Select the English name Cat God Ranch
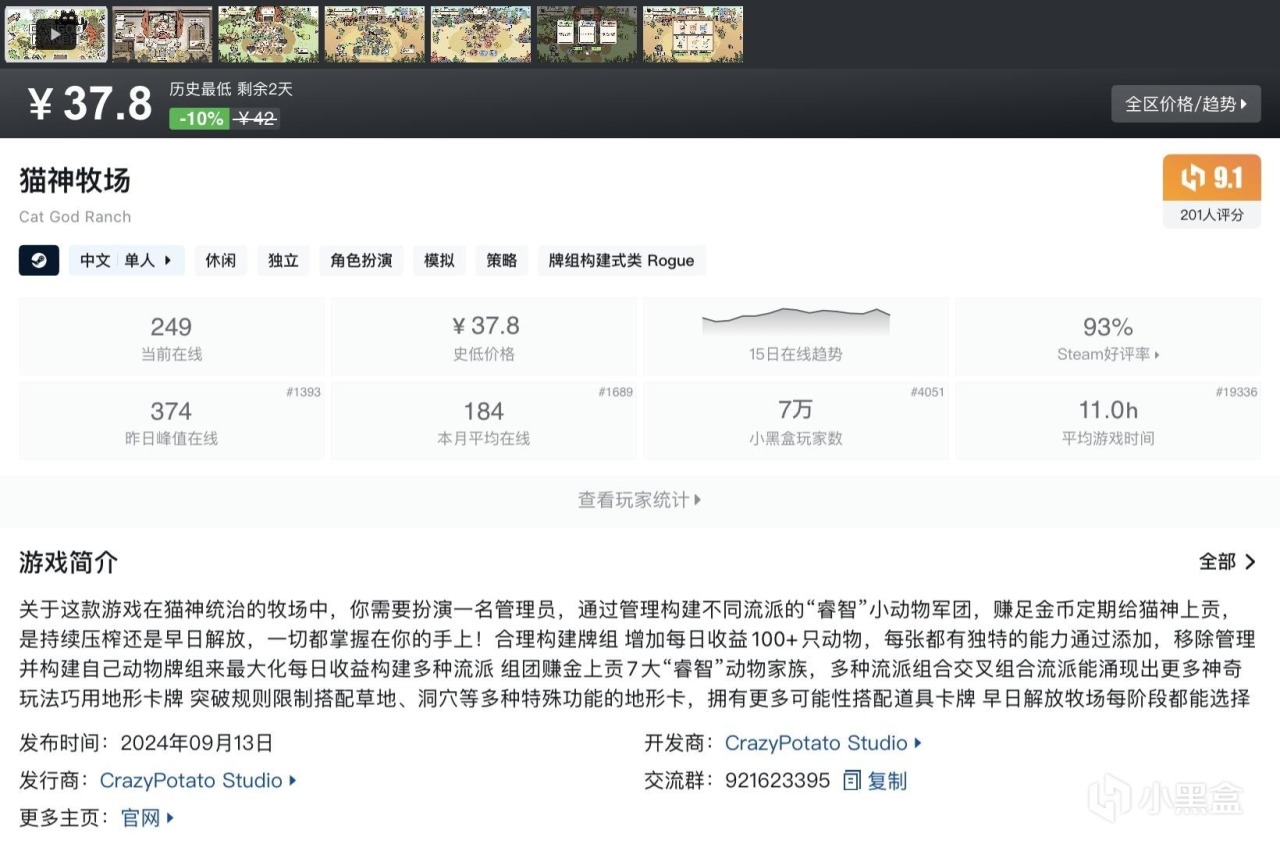Screen dimensions: 1280x844 coord(75,217)
